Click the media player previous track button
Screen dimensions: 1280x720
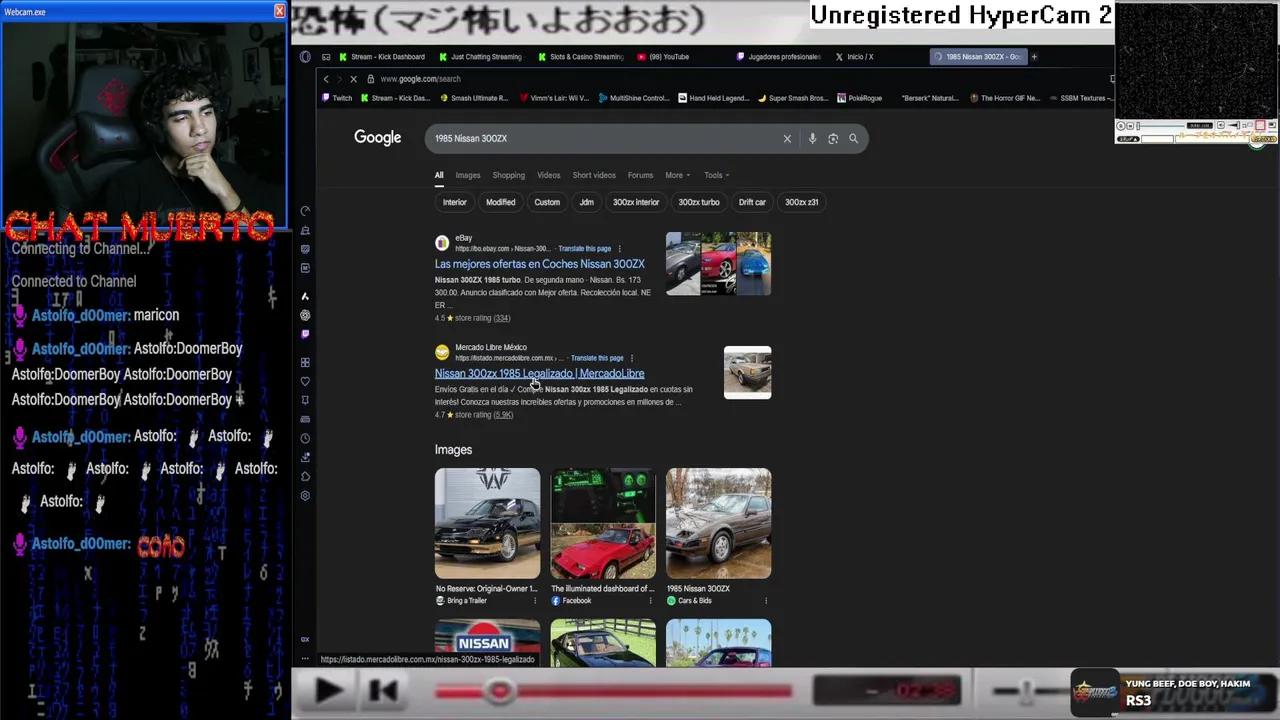pos(383,691)
